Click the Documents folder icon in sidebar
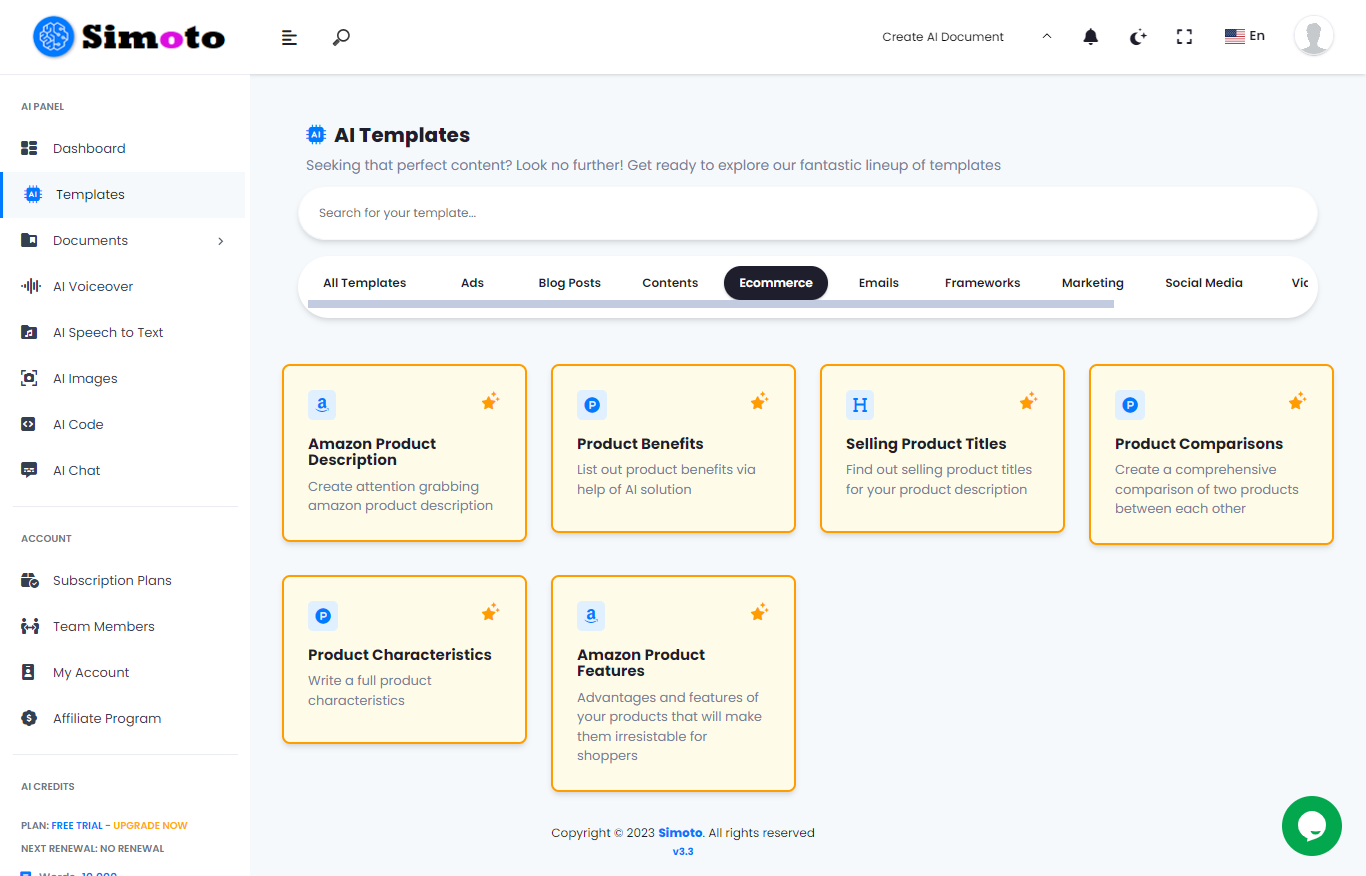Viewport: 1366px width, 876px height. 29,240
